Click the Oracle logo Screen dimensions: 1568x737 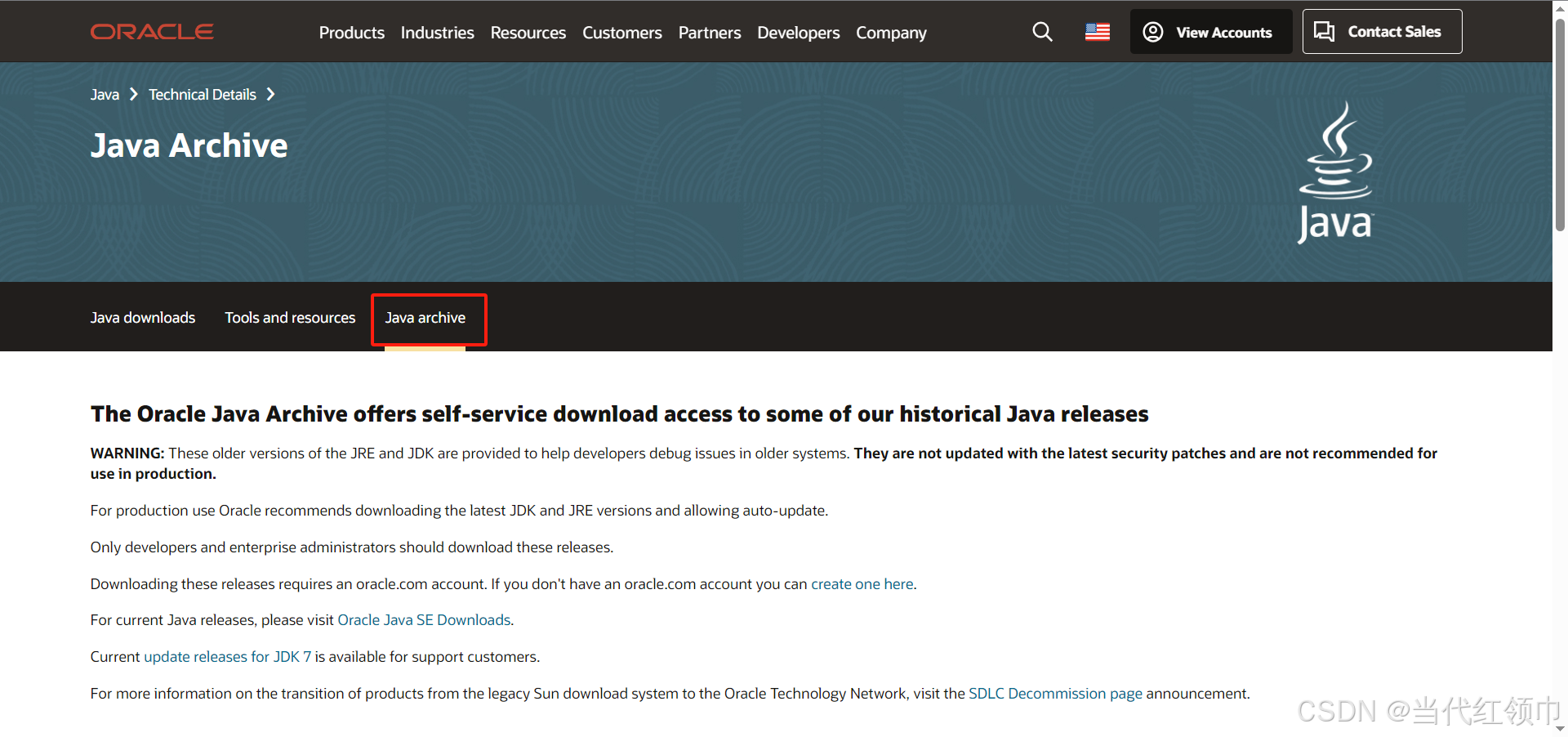pos(152,32)
